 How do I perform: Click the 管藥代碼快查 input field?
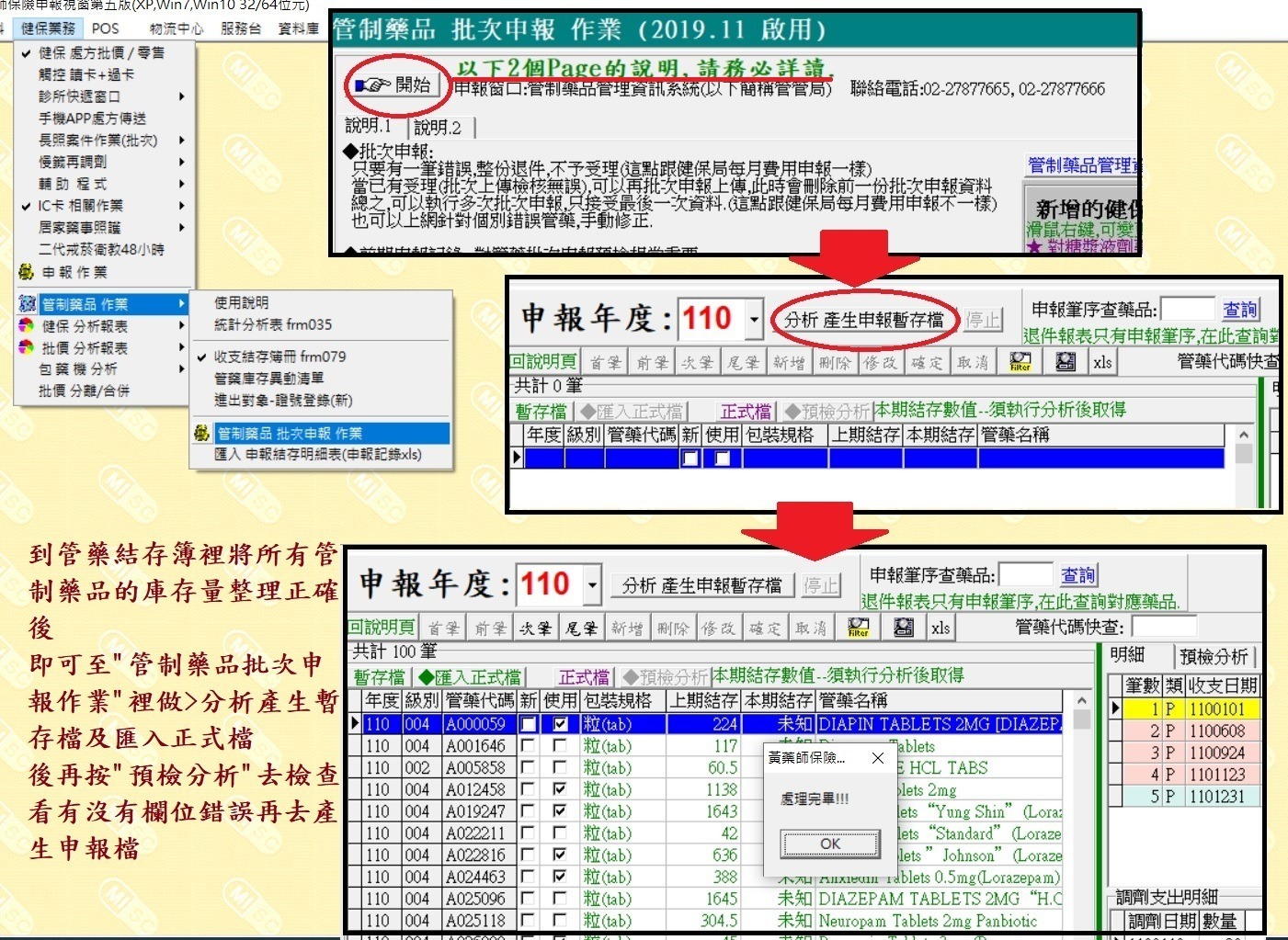point(1163,627)
